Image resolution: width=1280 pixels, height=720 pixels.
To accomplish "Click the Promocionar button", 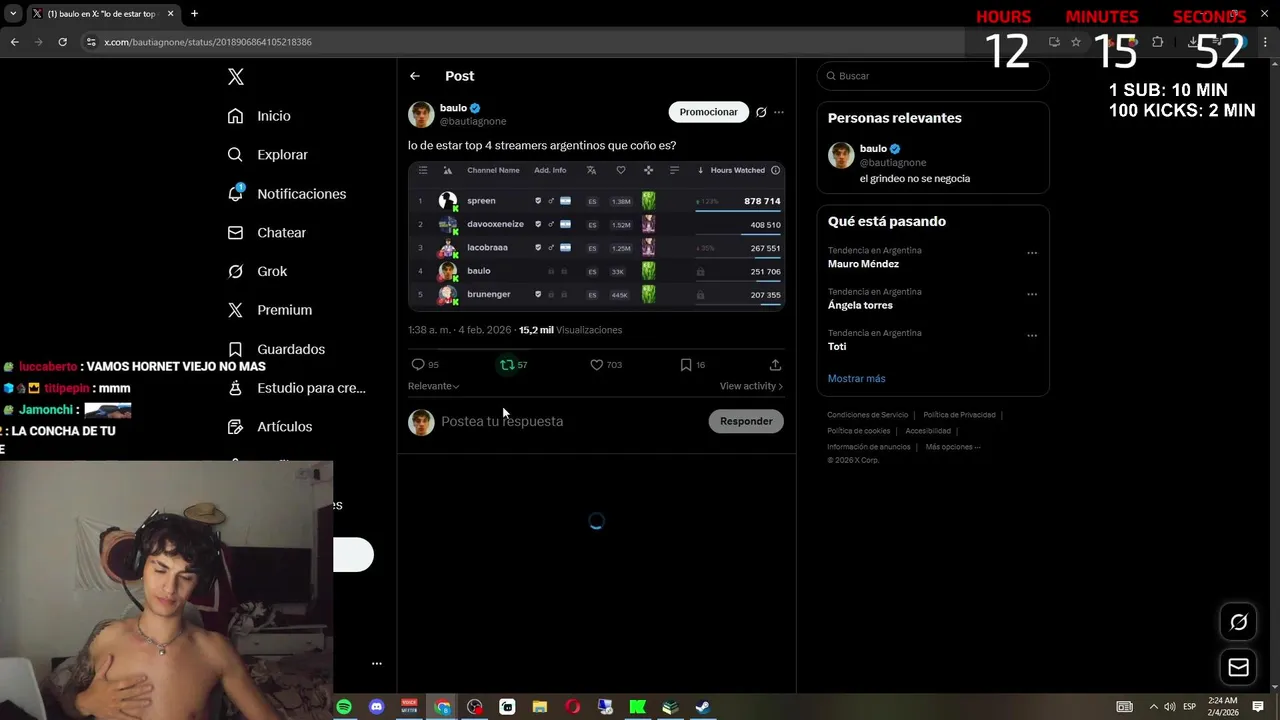I will (708, 112).
